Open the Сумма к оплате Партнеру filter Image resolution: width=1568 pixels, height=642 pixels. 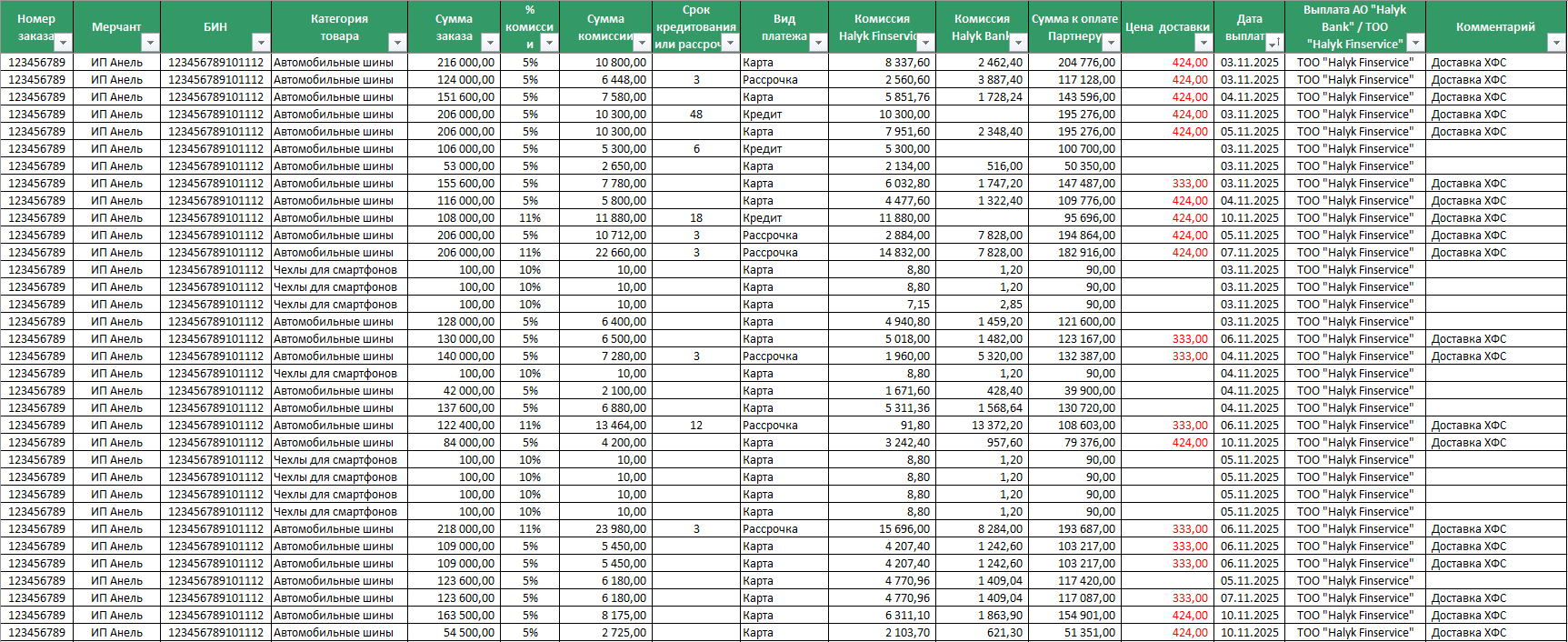click(x=1110, y=43)
